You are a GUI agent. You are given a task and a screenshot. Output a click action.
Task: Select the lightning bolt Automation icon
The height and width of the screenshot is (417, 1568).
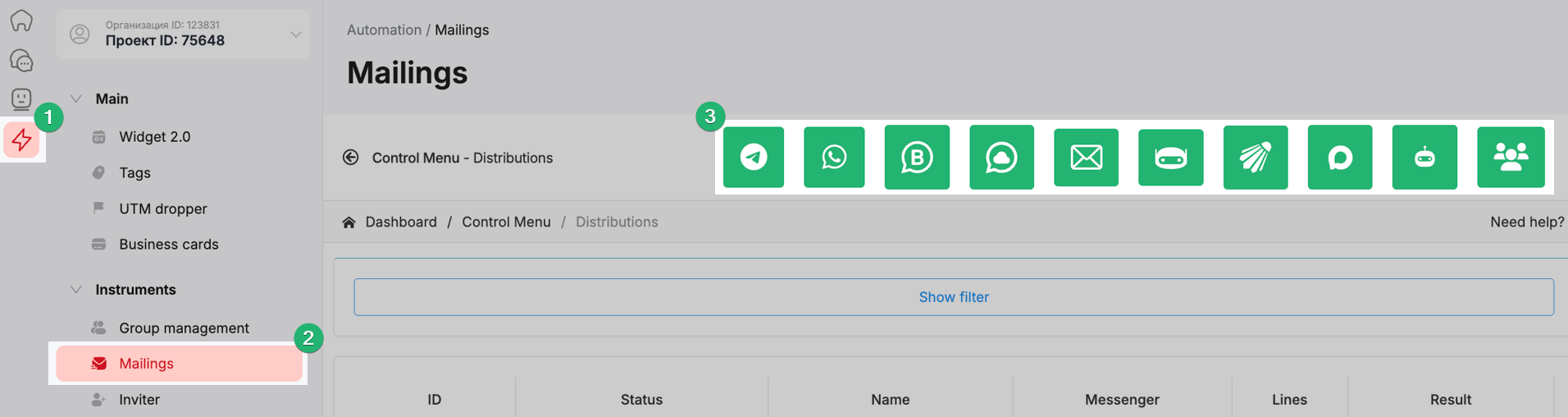22,140
